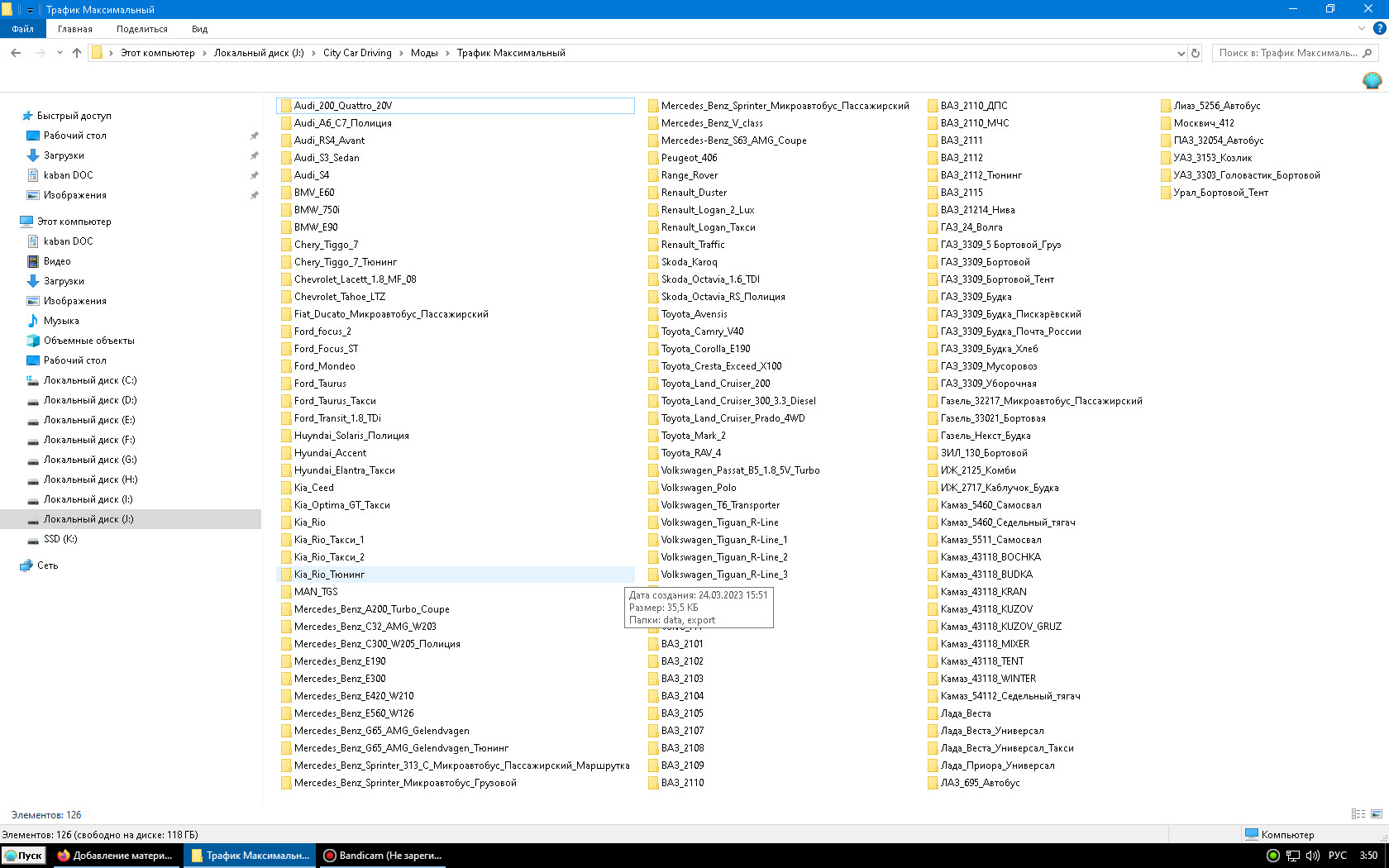This screenshot has width=1389, height=868.
Task: Select folder Камаз_43118_MIXER
Action: click(x=985, y=644)
